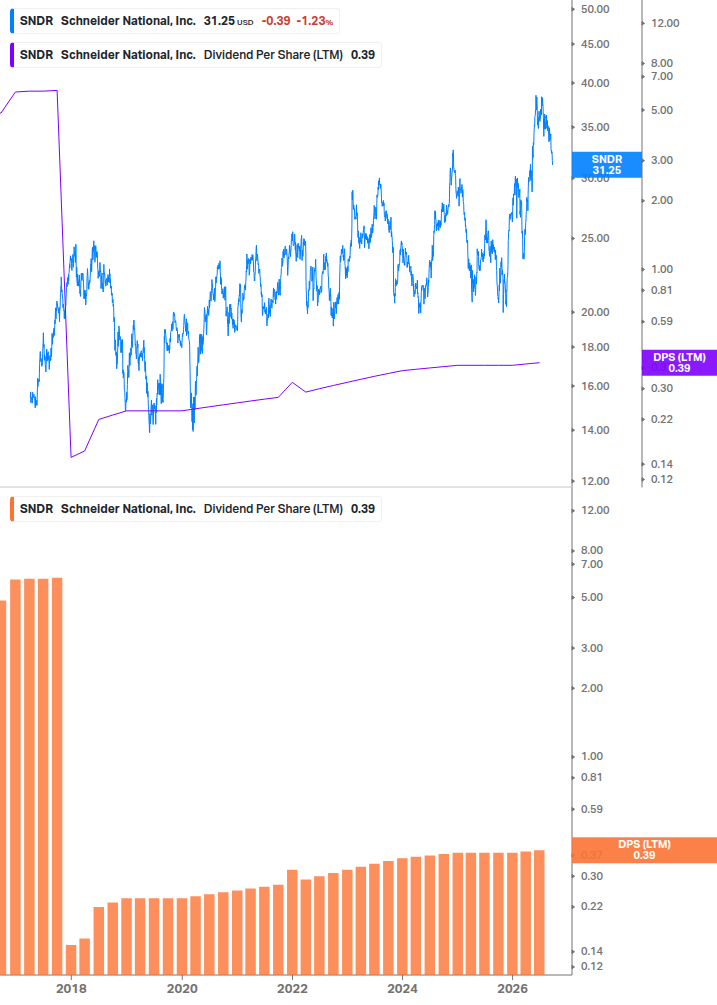
Task: Click the blue SNDR 31.25 price axis label
Action: 607,165
